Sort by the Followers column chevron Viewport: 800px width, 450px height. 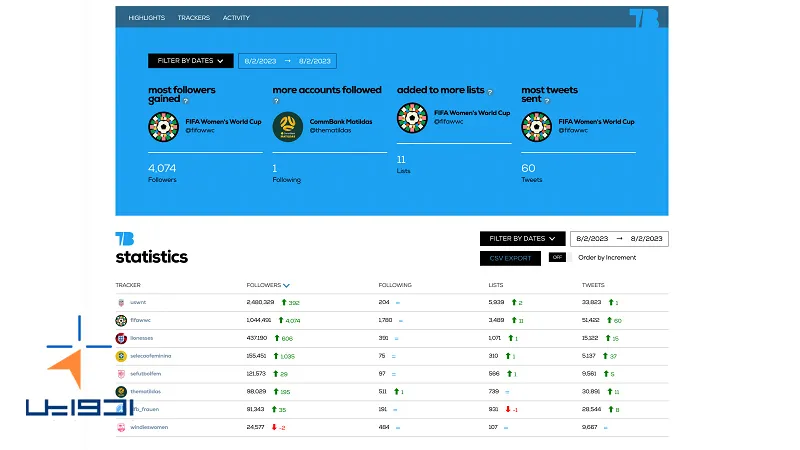click(x=286, y=285)
